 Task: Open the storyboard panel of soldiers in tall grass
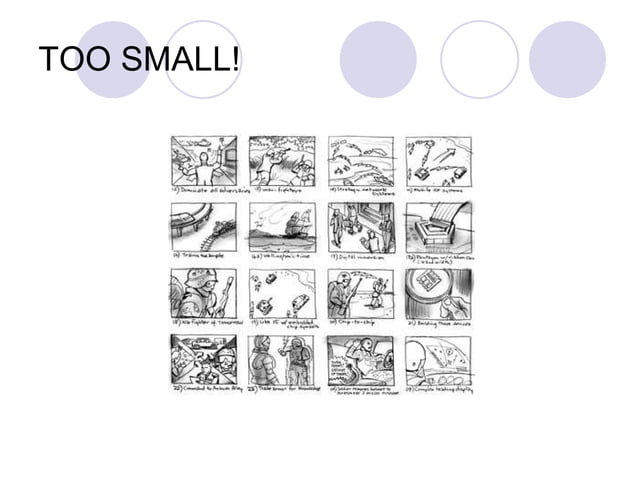[x=282, y=161]
